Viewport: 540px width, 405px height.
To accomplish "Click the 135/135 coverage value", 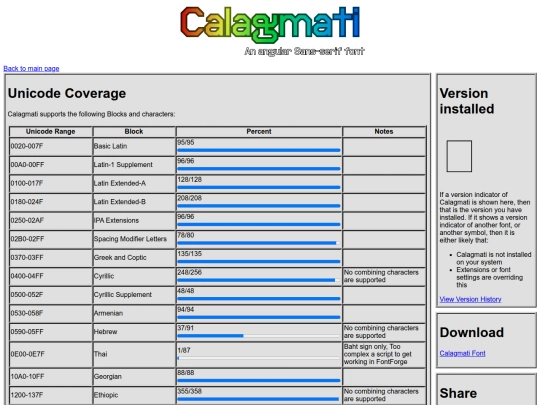I will pos(190,254).
